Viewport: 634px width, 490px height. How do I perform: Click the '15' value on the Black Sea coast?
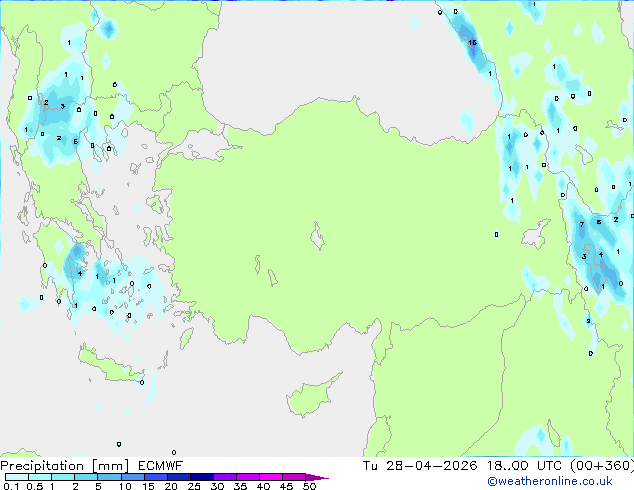point(472,42)
